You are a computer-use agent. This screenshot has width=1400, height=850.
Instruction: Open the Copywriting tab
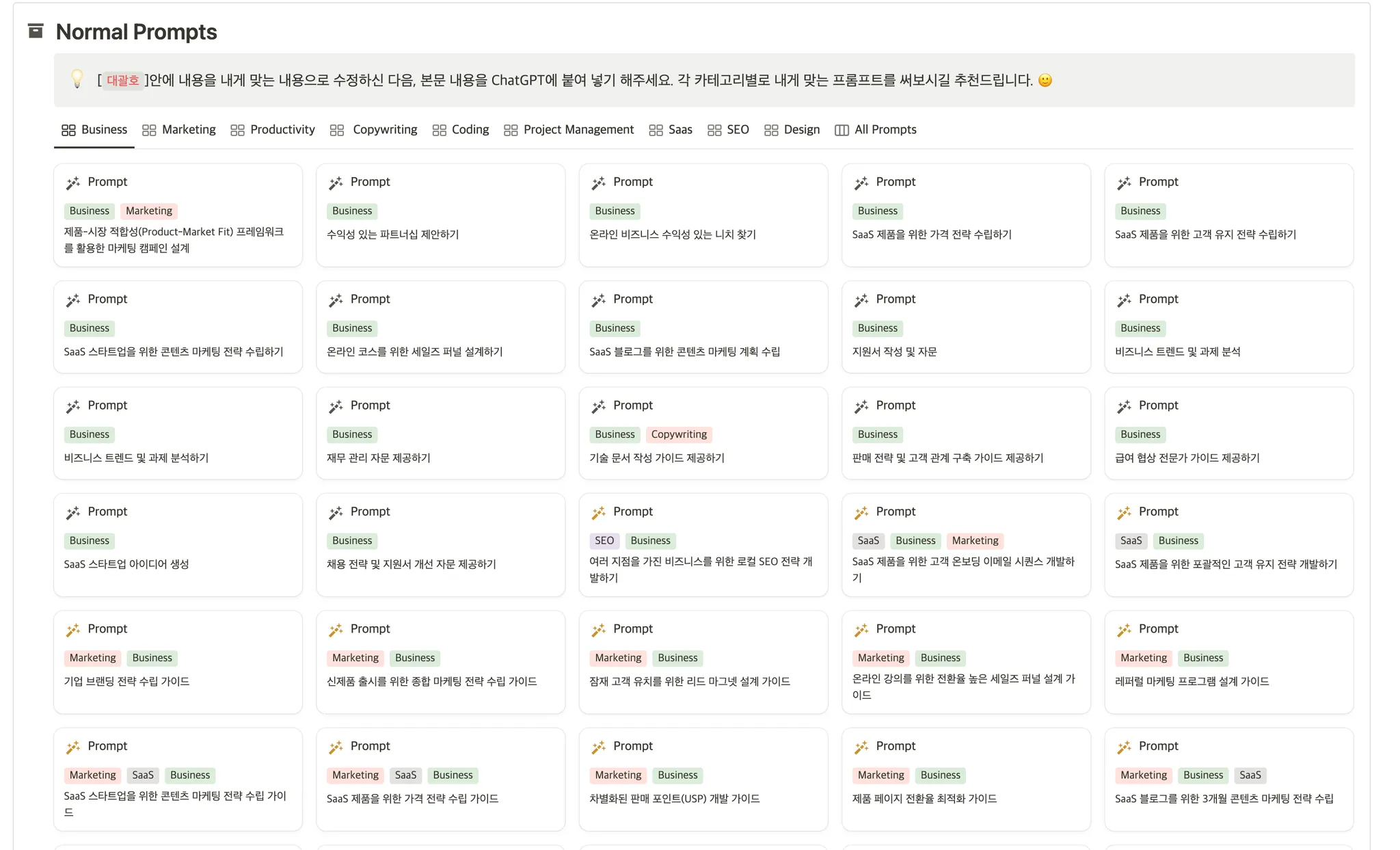point(384,130)
